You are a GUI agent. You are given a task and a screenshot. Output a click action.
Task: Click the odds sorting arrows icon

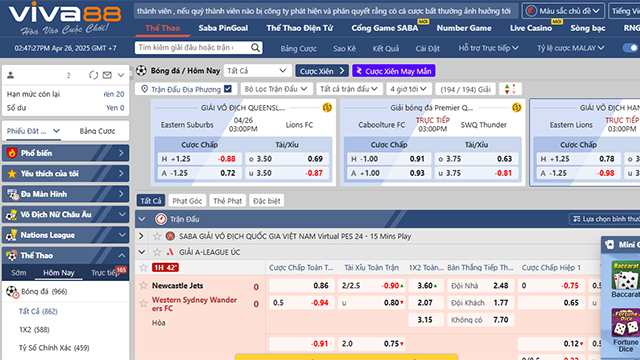pyautogui.click(x=510, y=89)
